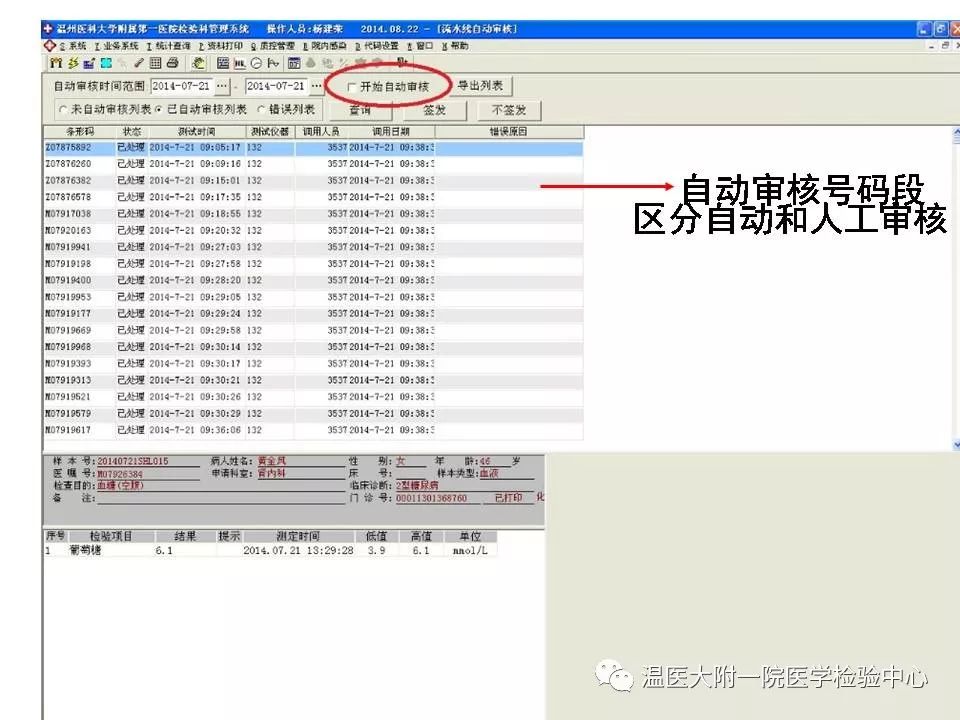Open the 质控管理 menu
This screenshot has height=720, width=960.
(x=273, y=46)
